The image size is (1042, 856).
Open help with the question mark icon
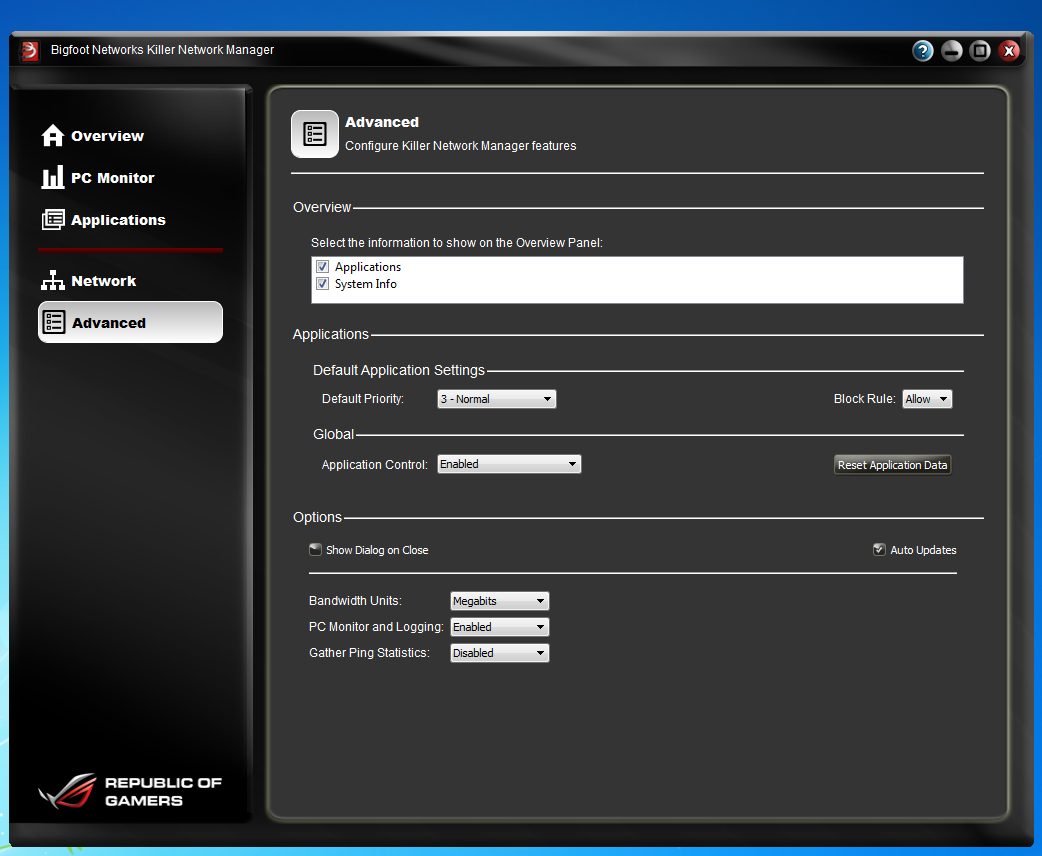coord(922,51)
